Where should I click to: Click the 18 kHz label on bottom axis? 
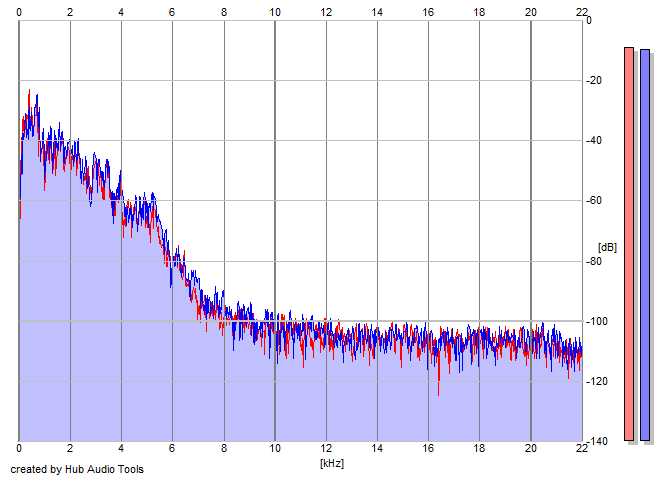pyautogui.click(x=479, y=448)
